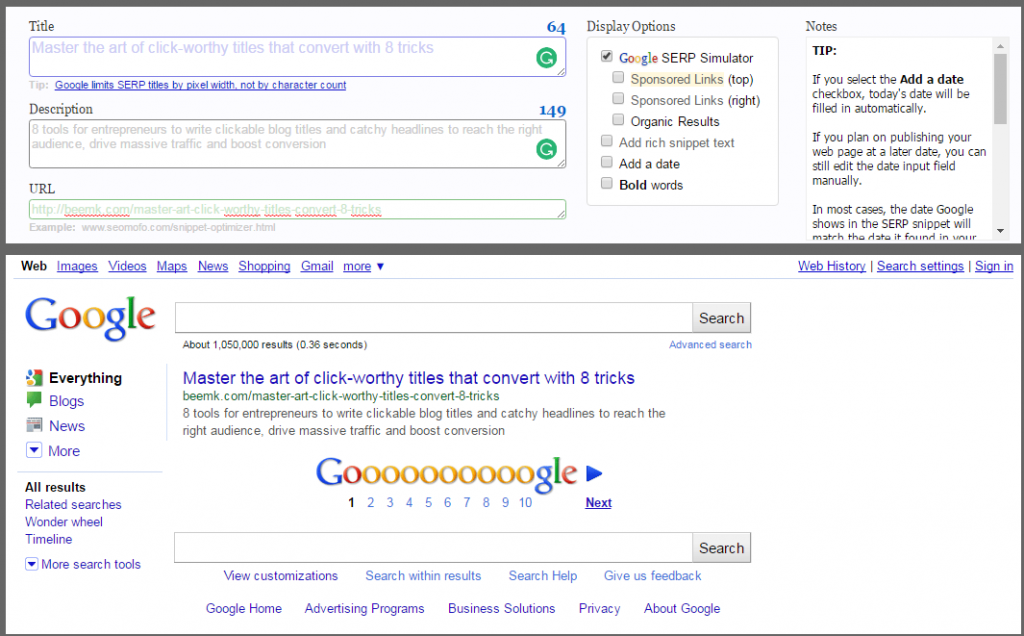
Task: Click the Notes scrollbar thumb
Action: click(1000, 89)
